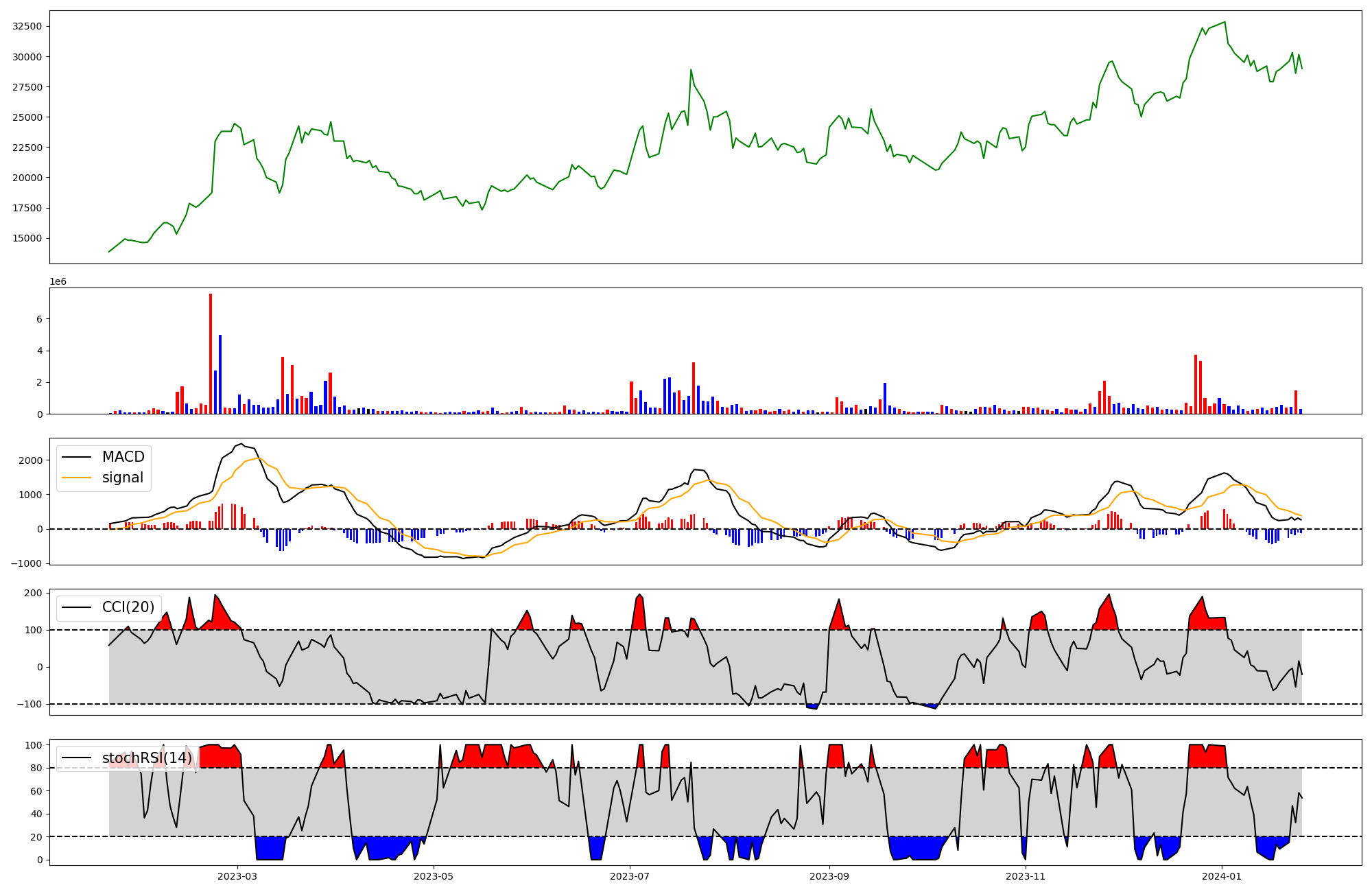
Task: Click the 200 tick on CCI axis
Action: tap(34, 593)
